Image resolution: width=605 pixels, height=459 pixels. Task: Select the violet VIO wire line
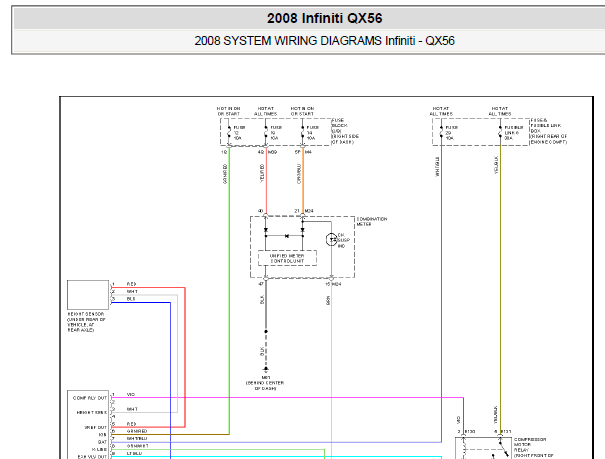click(287, 397)
